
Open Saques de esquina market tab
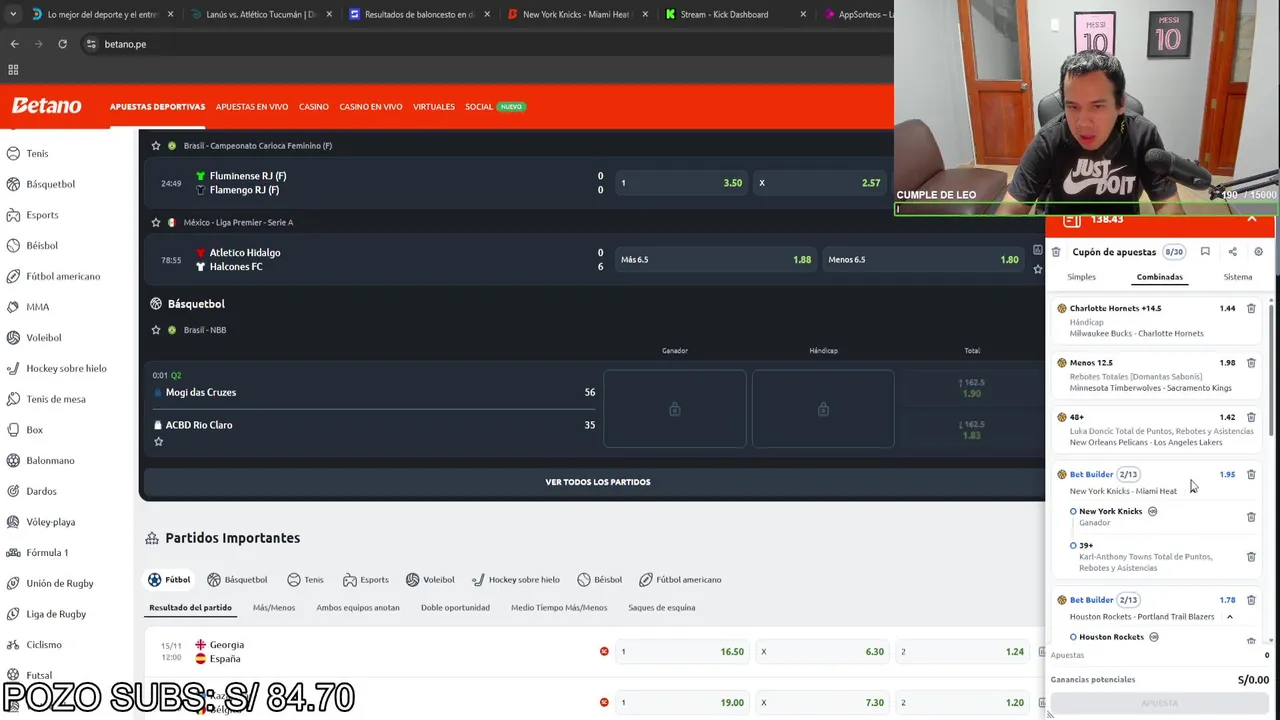(x=662, y=608)
